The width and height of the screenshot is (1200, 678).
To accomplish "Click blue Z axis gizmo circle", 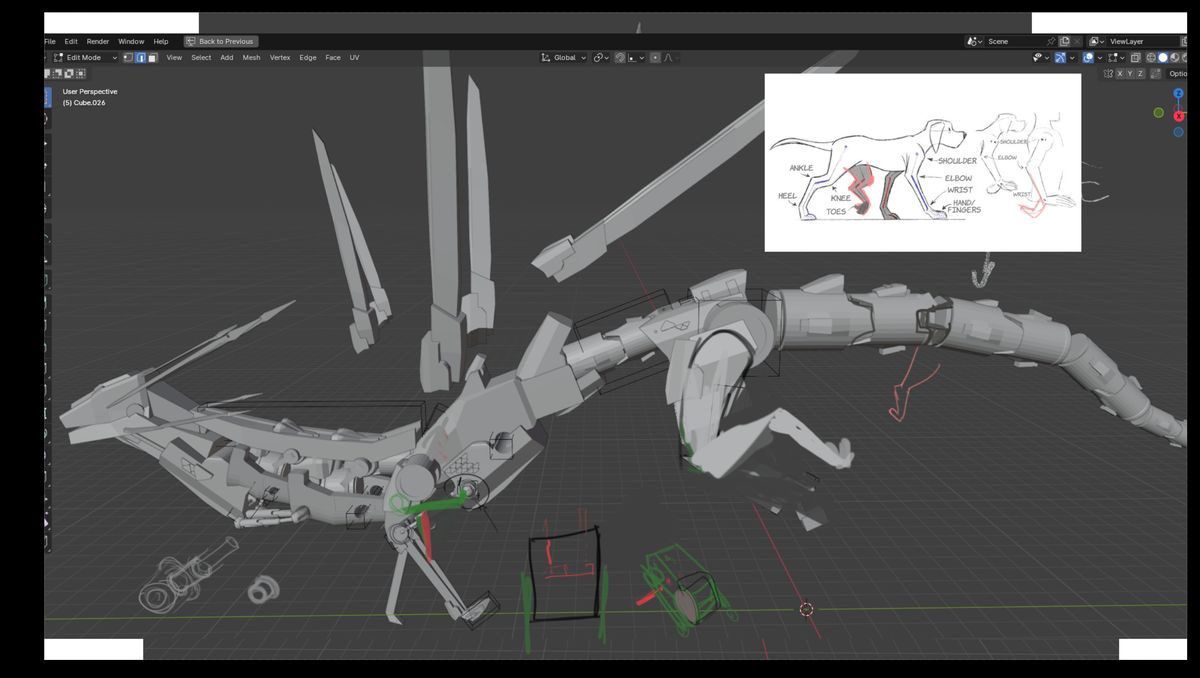I will click(x=1179, y=93).
